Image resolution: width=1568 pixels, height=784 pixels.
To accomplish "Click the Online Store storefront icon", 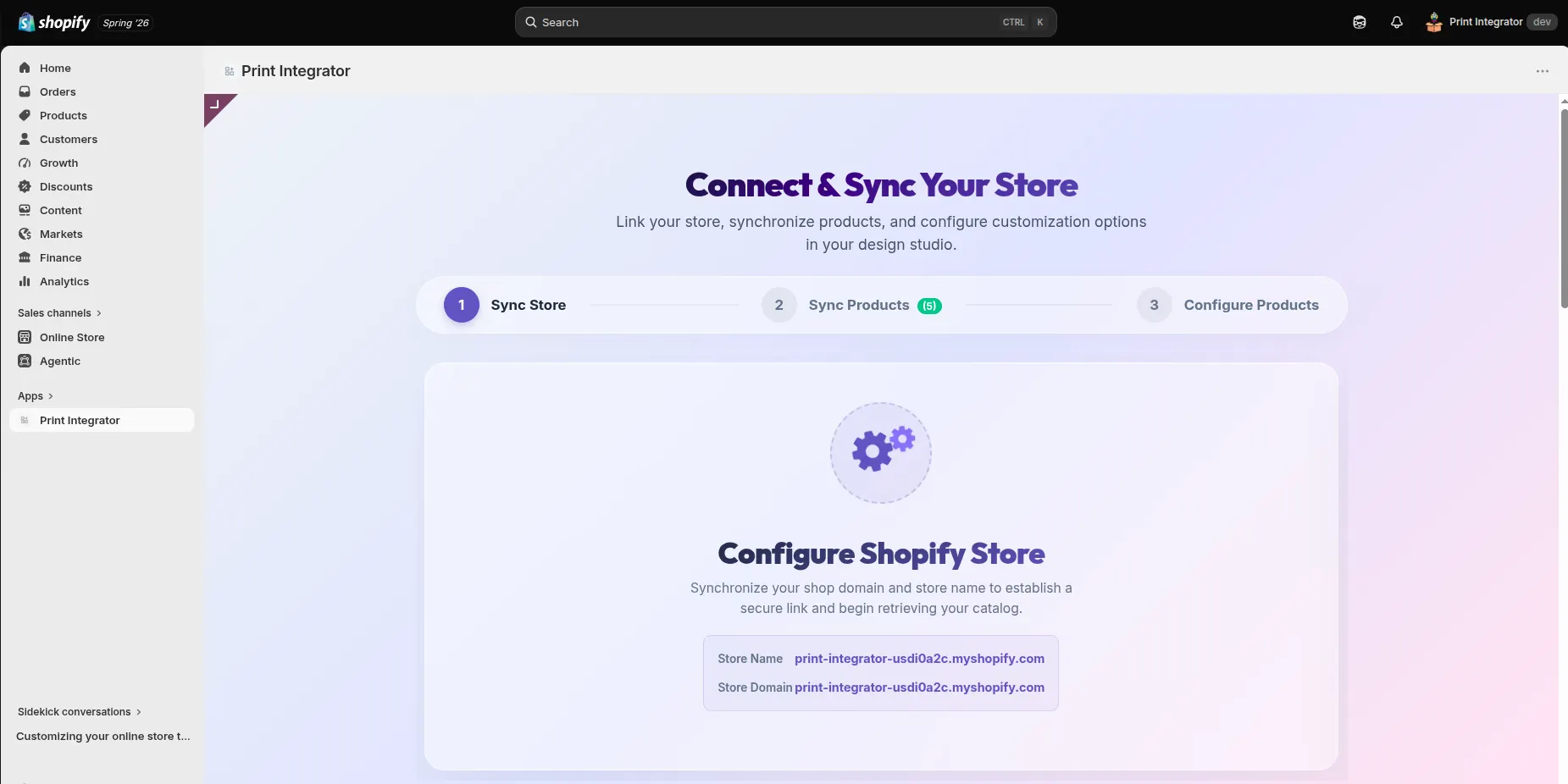I will (x=25, y=337).
